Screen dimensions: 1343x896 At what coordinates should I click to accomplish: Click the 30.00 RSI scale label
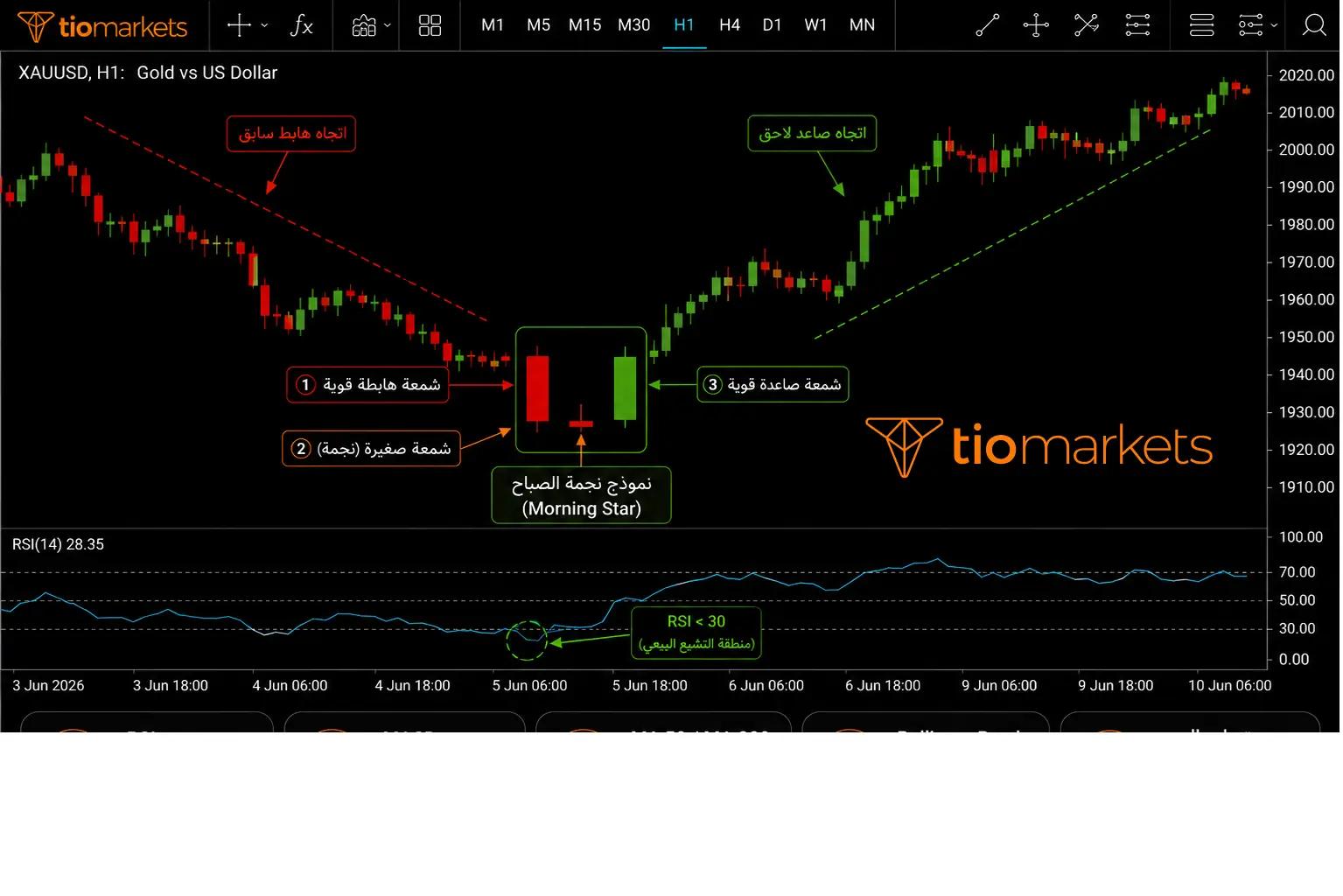pos(1298,628)
